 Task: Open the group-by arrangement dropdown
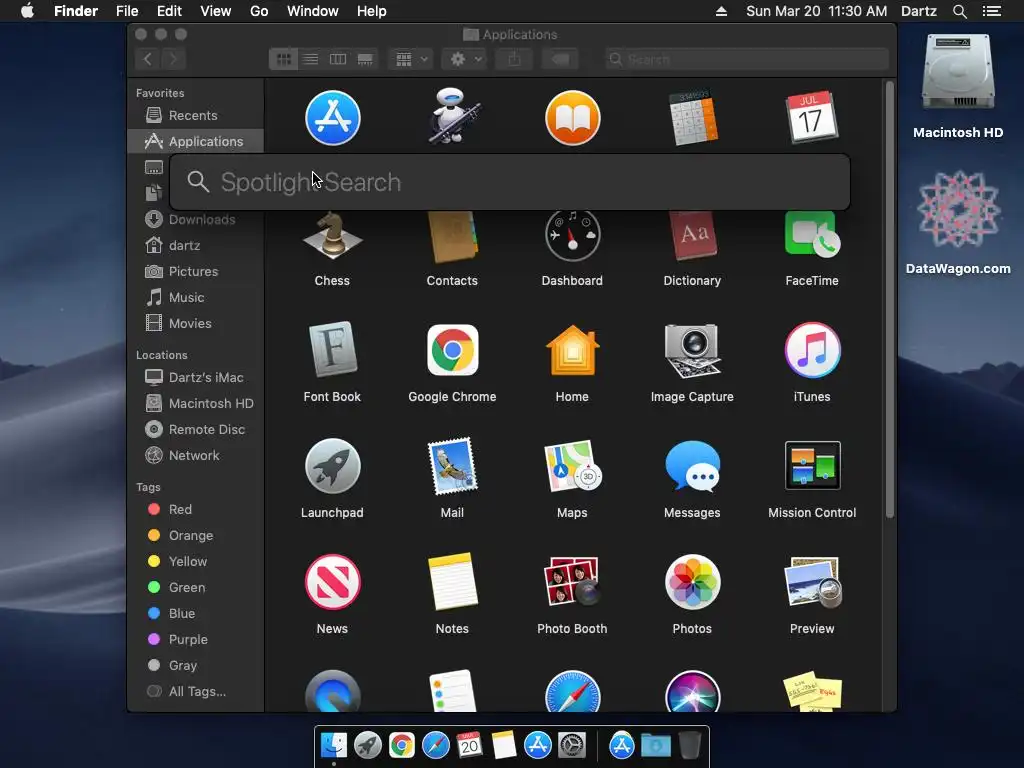click(x=411, y=59)
